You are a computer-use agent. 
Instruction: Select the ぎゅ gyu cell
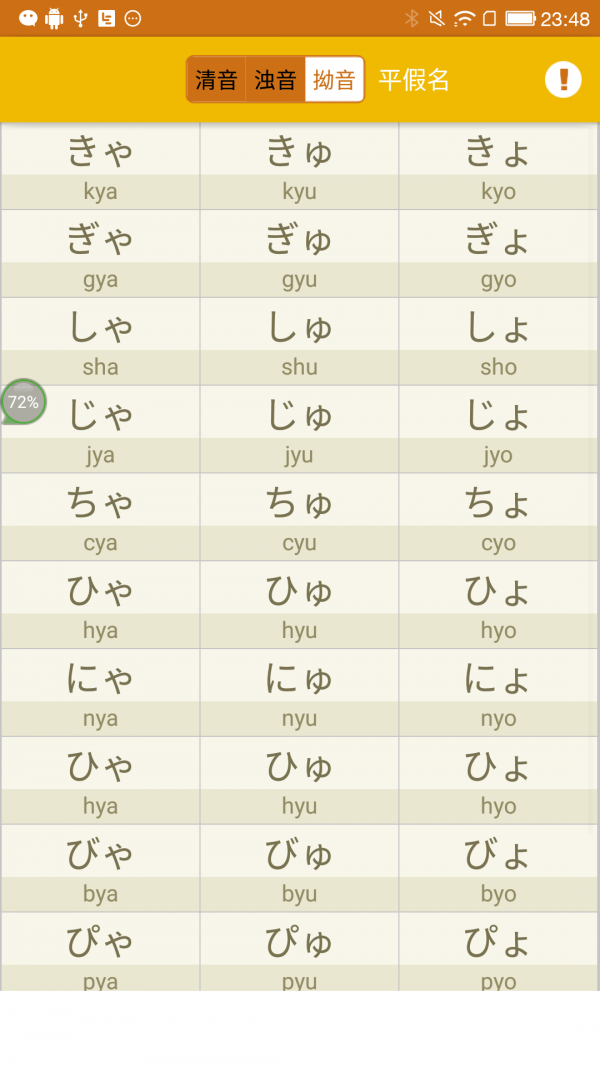299,254
